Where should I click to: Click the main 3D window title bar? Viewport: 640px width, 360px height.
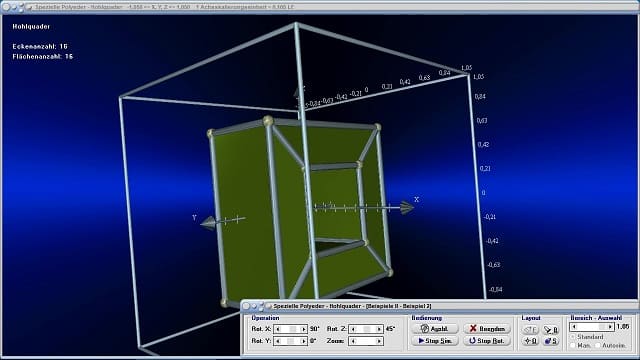(x=320, y=7)
